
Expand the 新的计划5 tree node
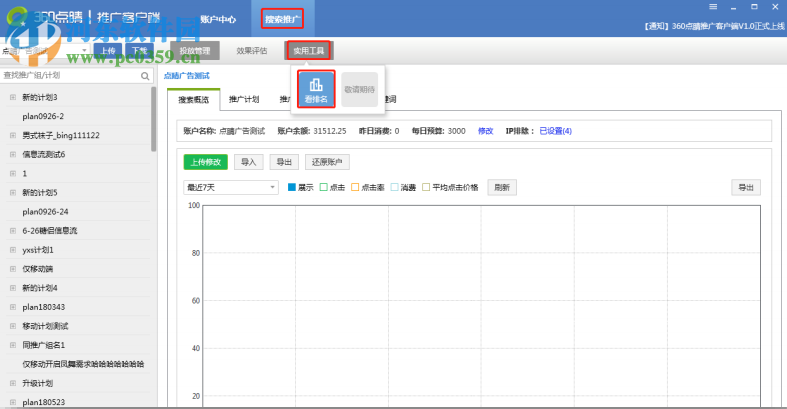[13, 193]
